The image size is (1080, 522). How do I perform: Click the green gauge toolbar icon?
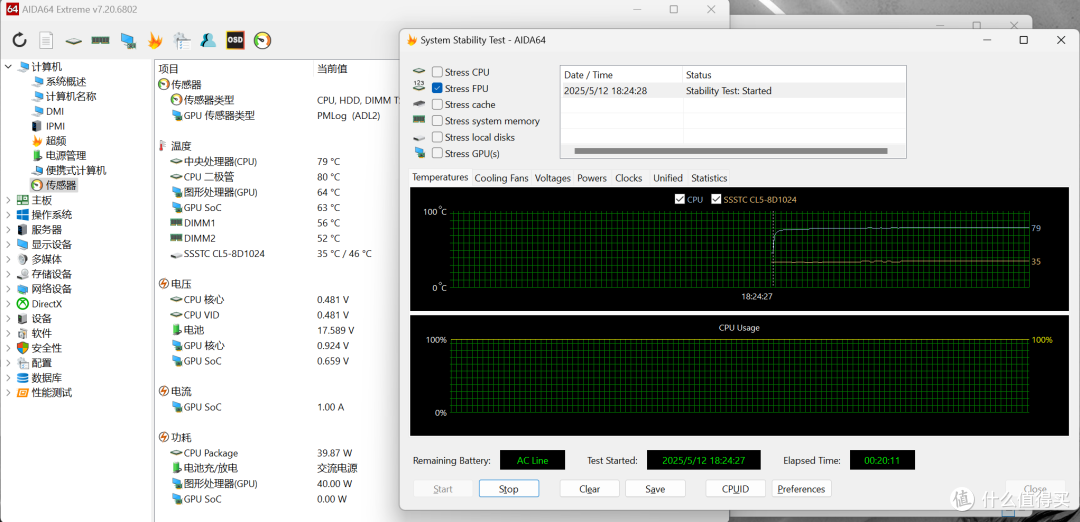coord(262,40)
